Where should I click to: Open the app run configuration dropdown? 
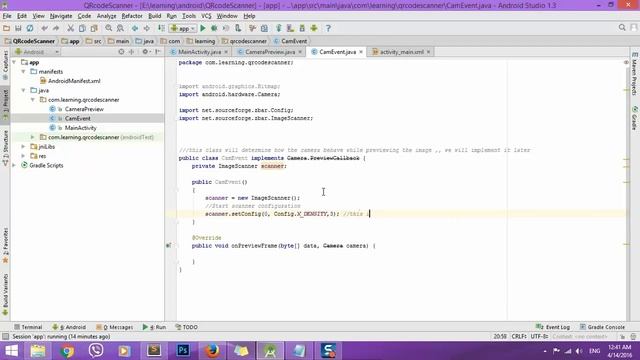(x=183, y=28)
